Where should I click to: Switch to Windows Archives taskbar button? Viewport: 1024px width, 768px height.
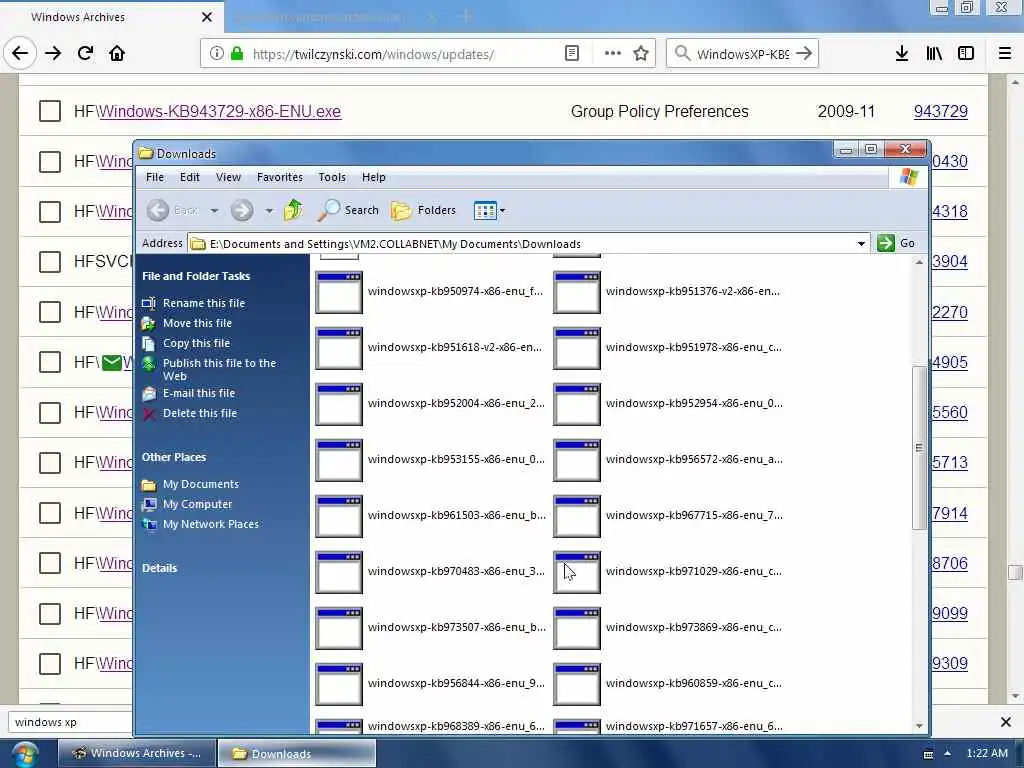click(x=137, y=754)
